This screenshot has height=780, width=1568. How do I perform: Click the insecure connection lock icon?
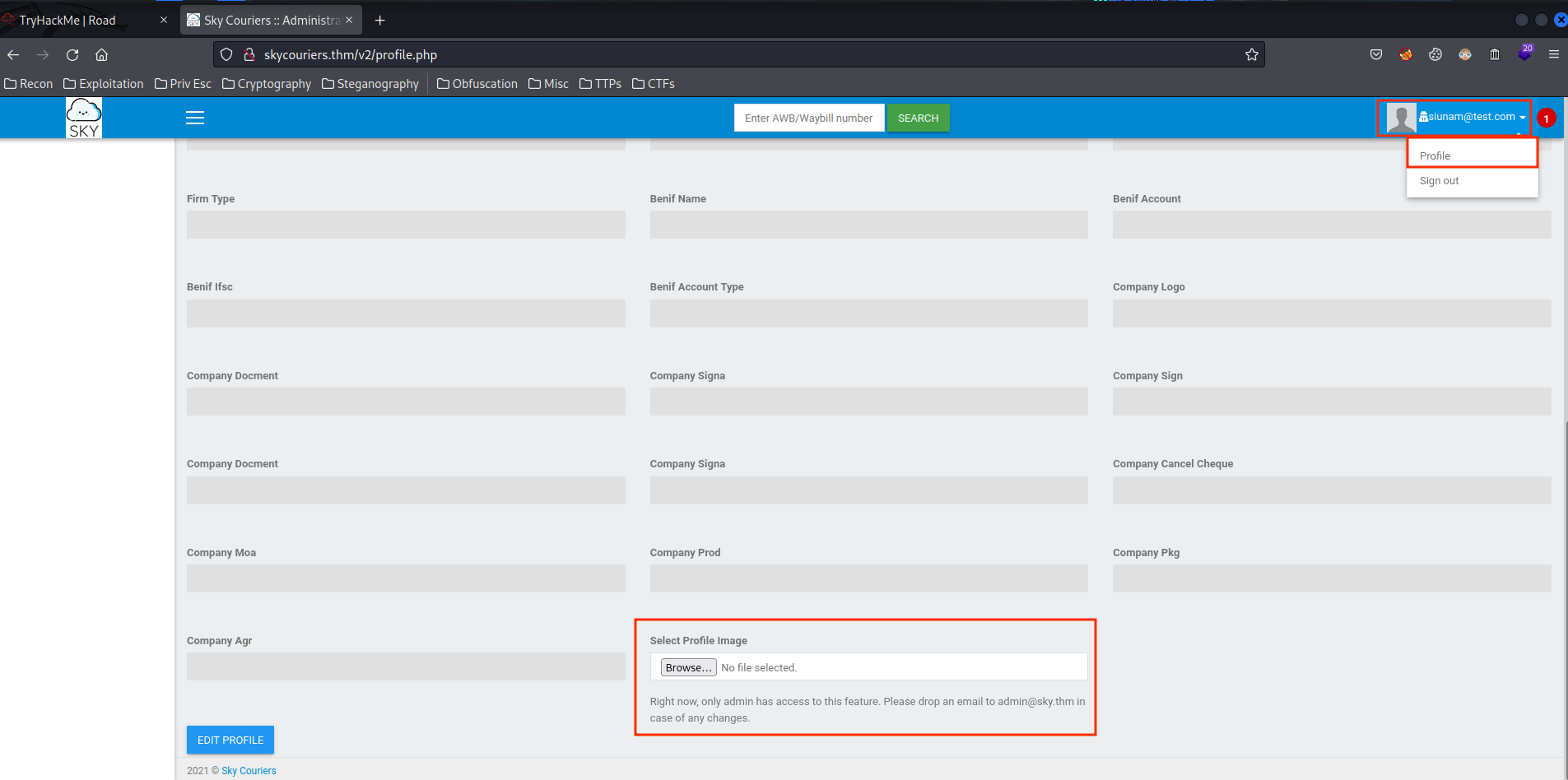tap(249, 55)
